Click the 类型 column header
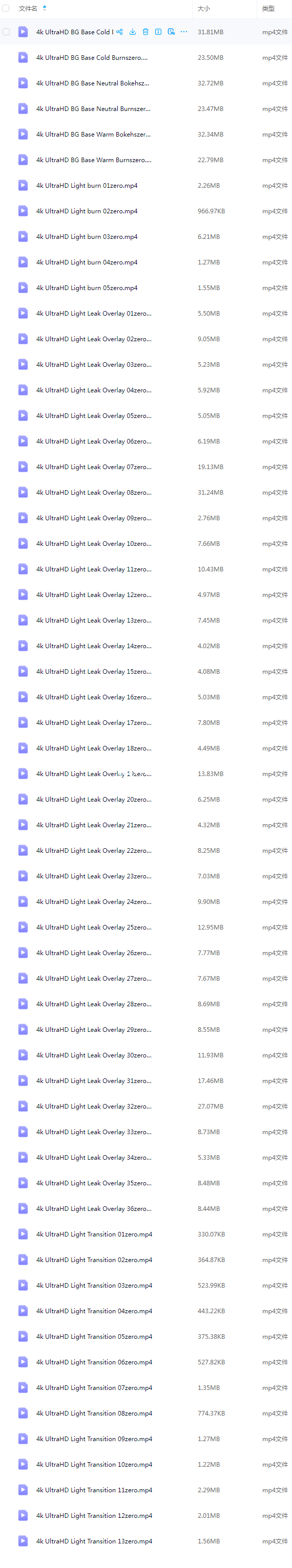The width and height of the screenshot is (292, 1568). pos(268,9)
